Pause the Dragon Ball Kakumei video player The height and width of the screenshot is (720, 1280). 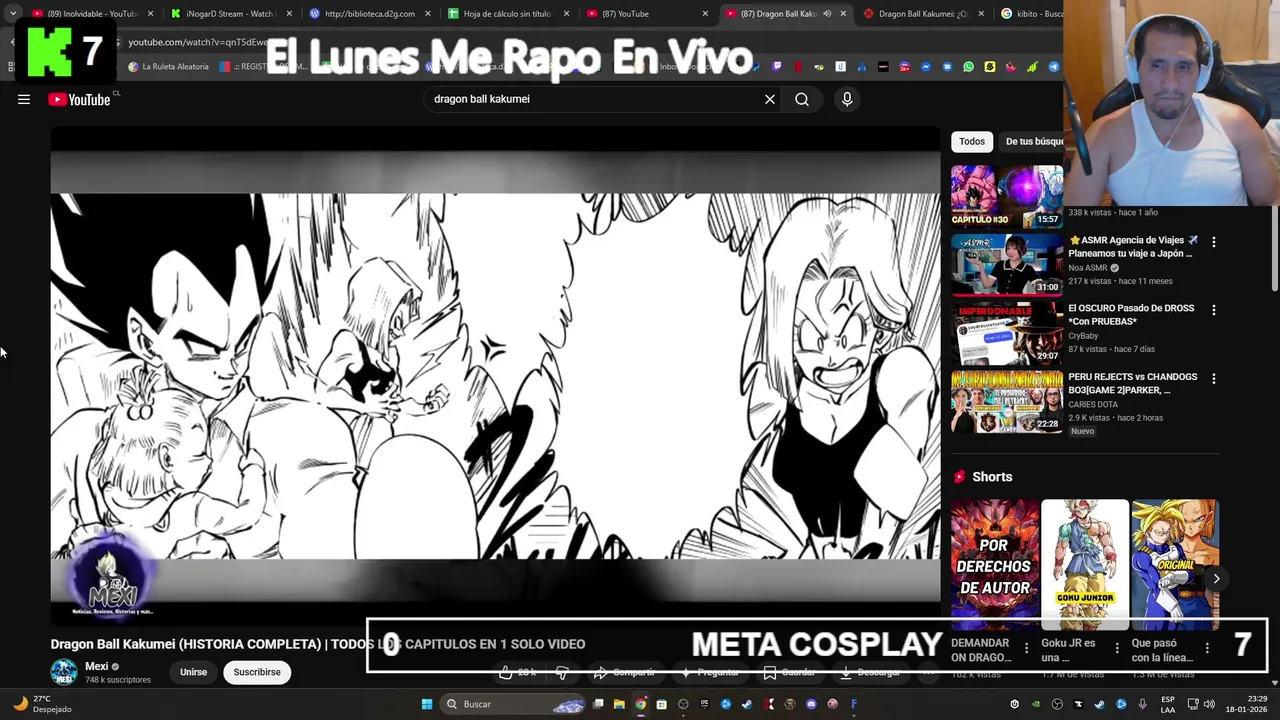click(495, 375)
